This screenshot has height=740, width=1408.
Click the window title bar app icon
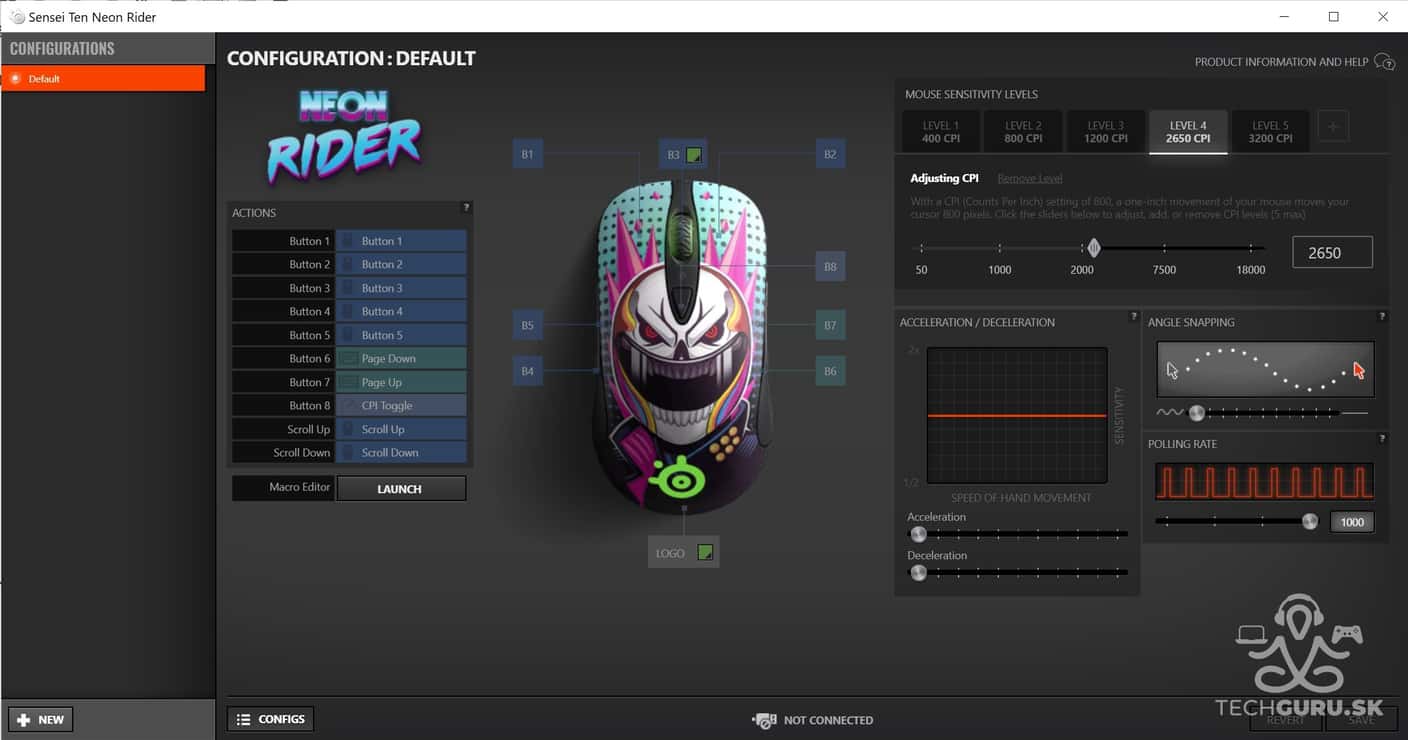(17, 16)
